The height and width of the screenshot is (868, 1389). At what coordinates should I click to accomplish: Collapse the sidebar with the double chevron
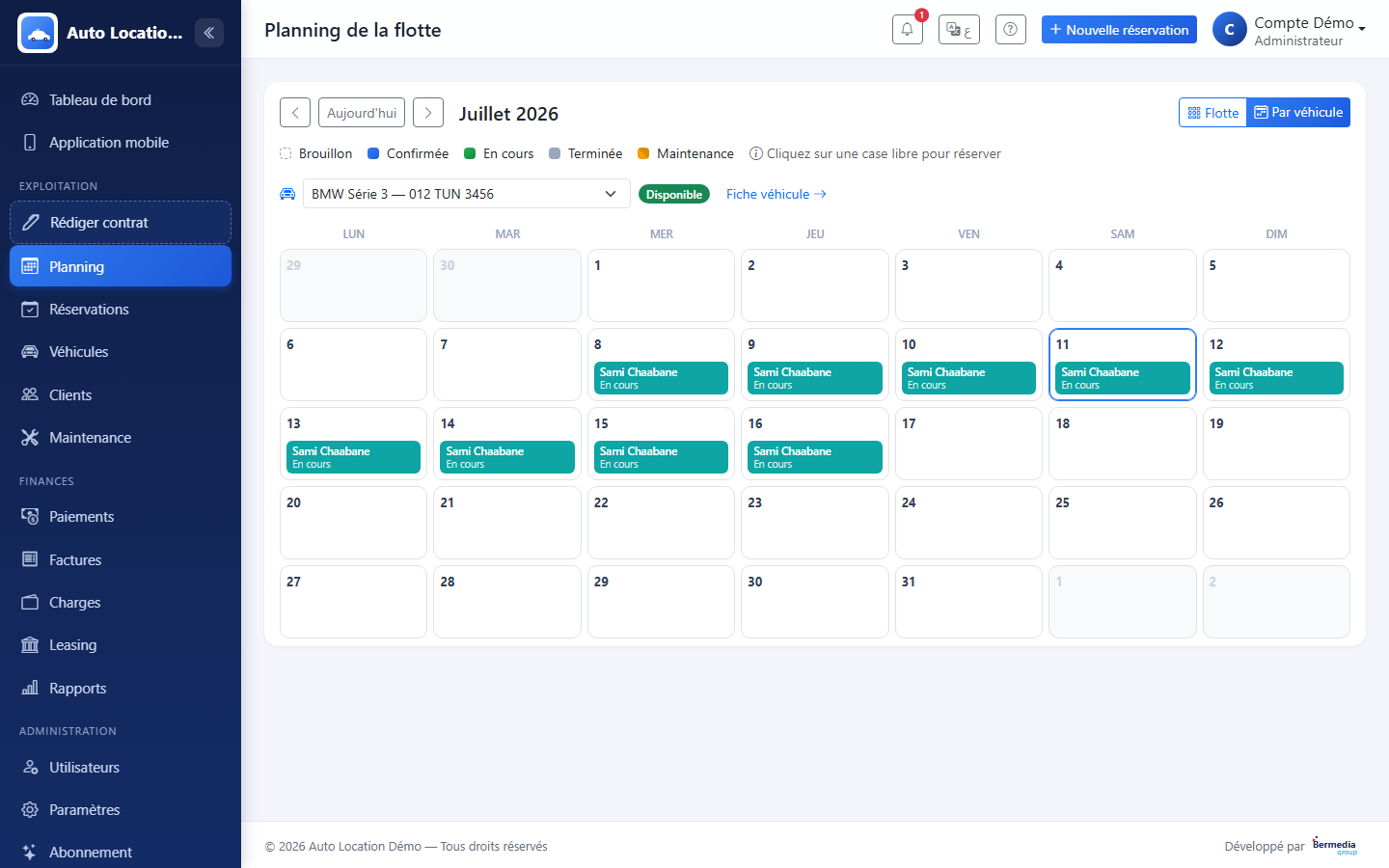click(x=209, y=33)
